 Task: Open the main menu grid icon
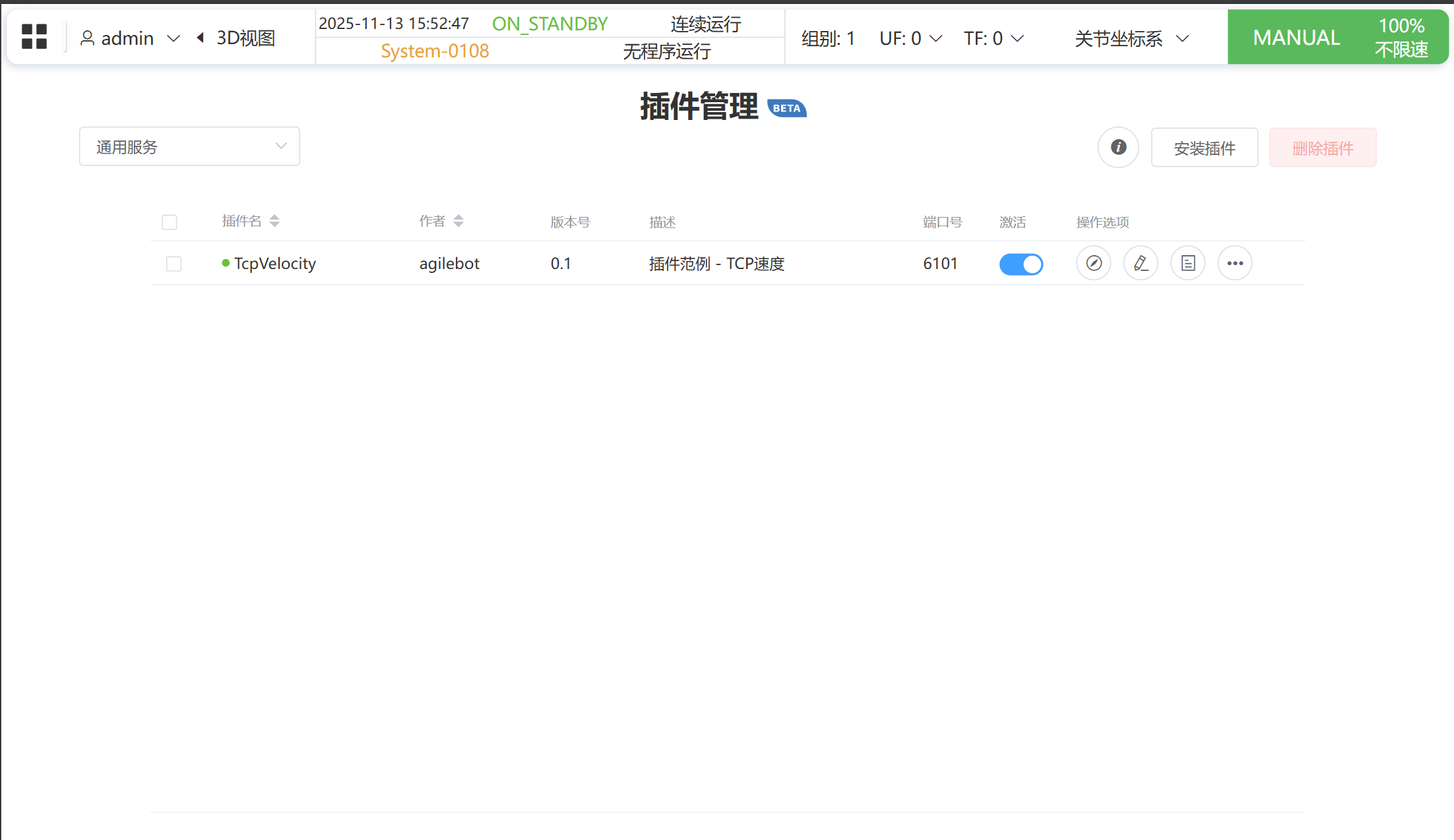point(34,37)
